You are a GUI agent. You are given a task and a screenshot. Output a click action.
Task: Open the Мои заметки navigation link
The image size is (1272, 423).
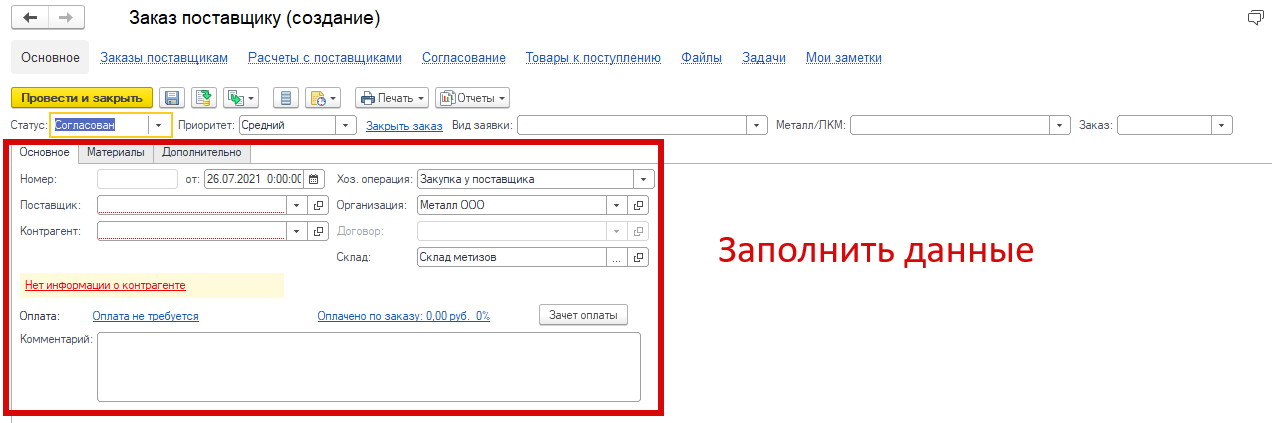coord(844,58)
